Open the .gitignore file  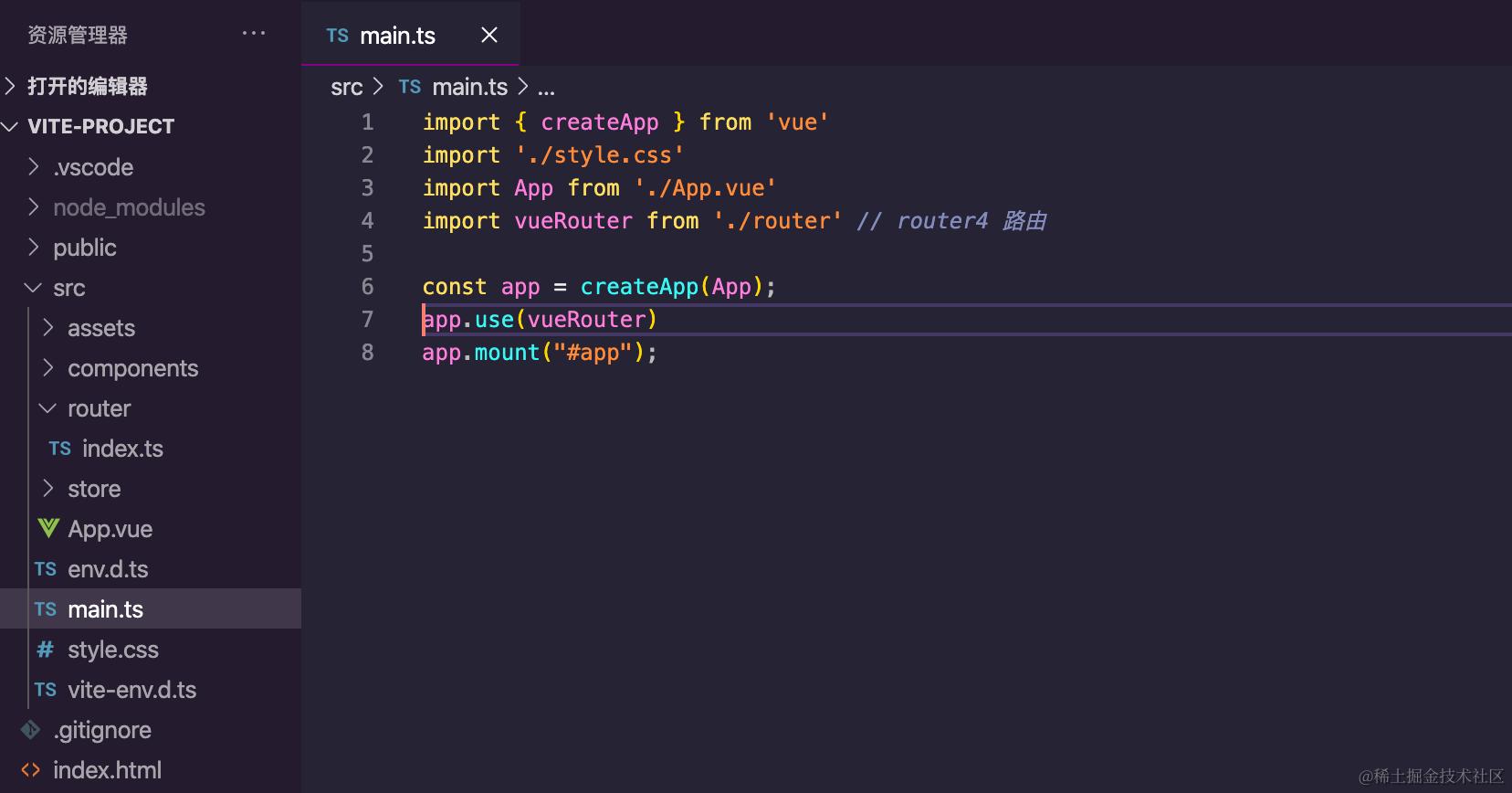pyautogui.click(x=102, y=730)
